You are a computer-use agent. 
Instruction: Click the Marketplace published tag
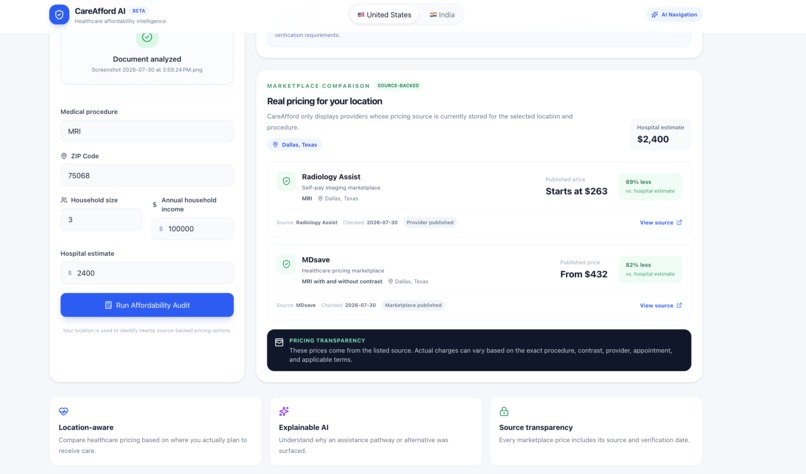coord(413,305)
